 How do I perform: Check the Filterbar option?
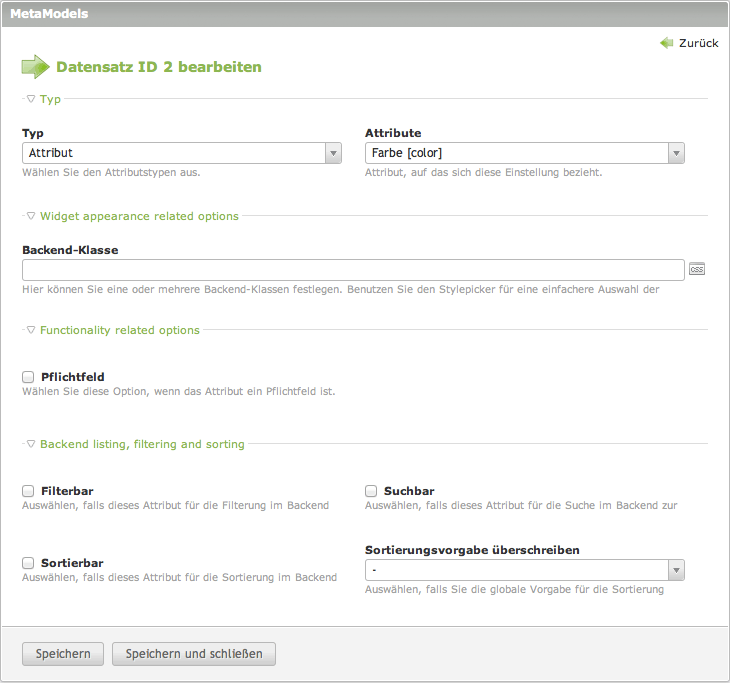pos(28,491)
